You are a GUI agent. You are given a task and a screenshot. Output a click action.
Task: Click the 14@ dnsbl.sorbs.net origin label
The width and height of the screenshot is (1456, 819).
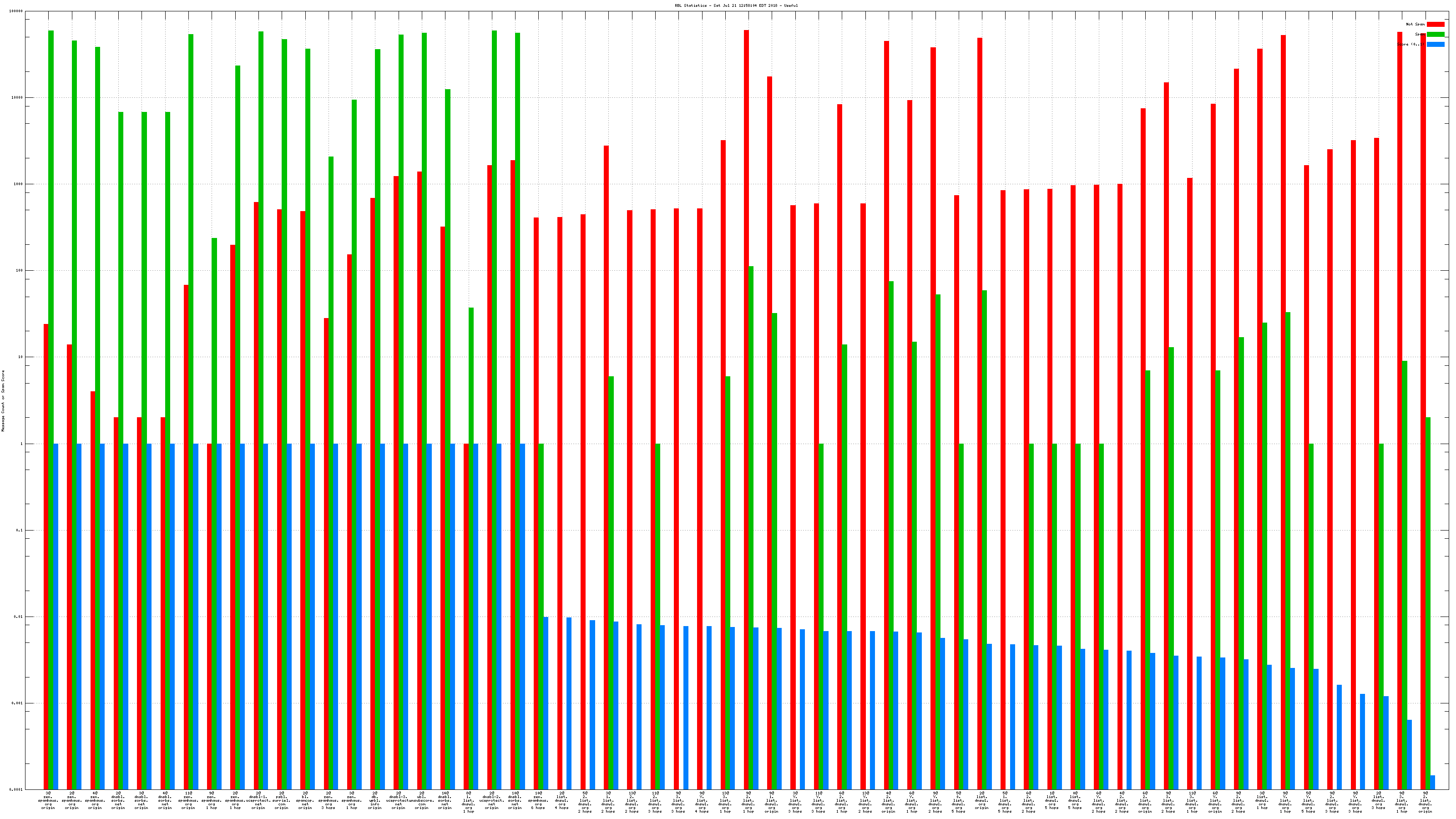coord(445,800)
